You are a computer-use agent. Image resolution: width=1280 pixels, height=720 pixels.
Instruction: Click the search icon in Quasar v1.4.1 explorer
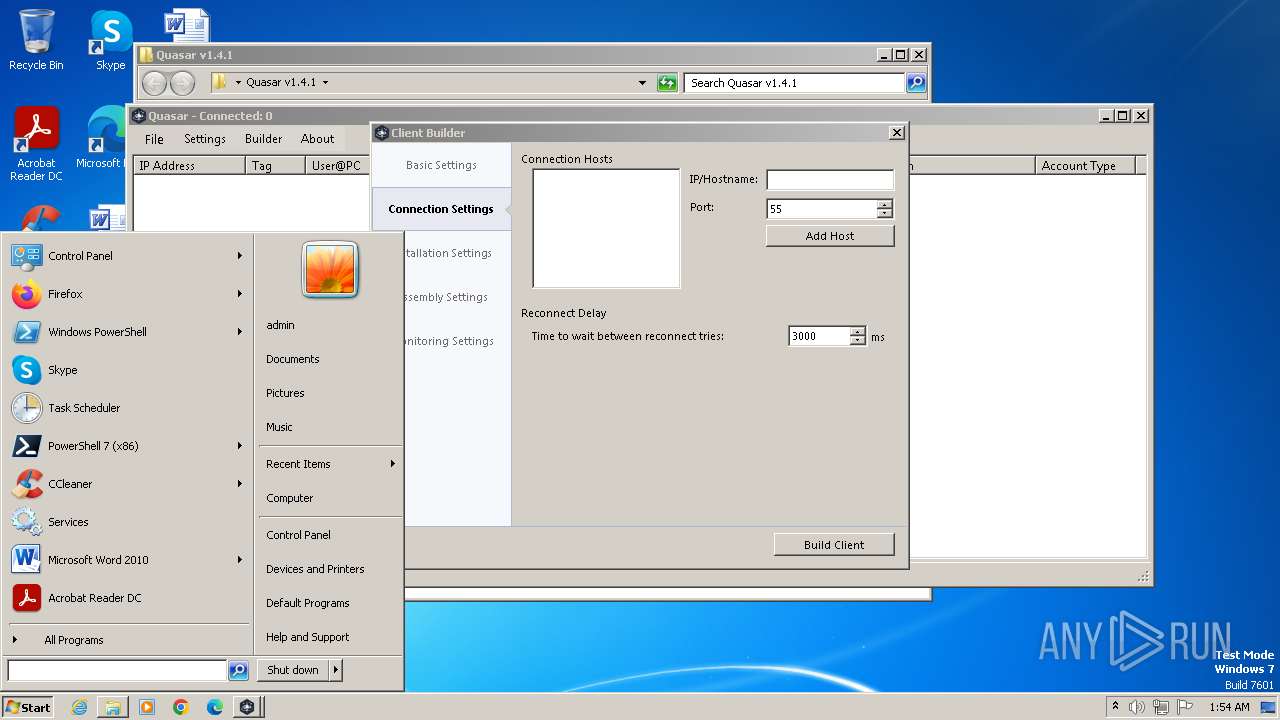916,83
